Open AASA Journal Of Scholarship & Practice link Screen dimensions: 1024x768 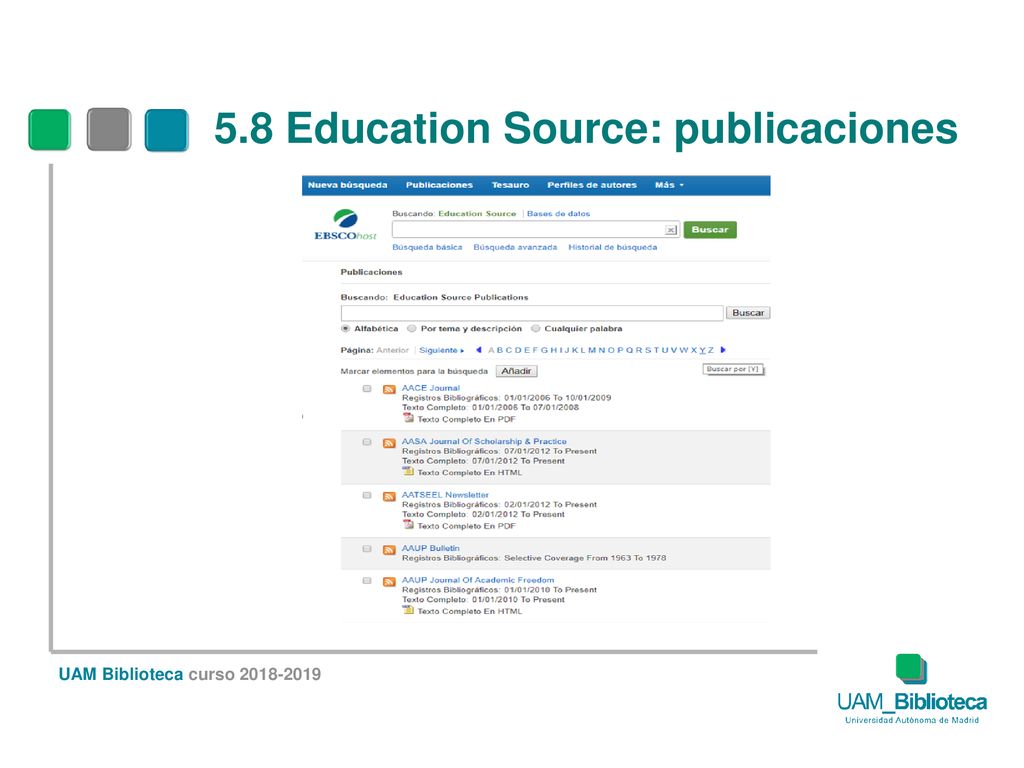point(484,441)
